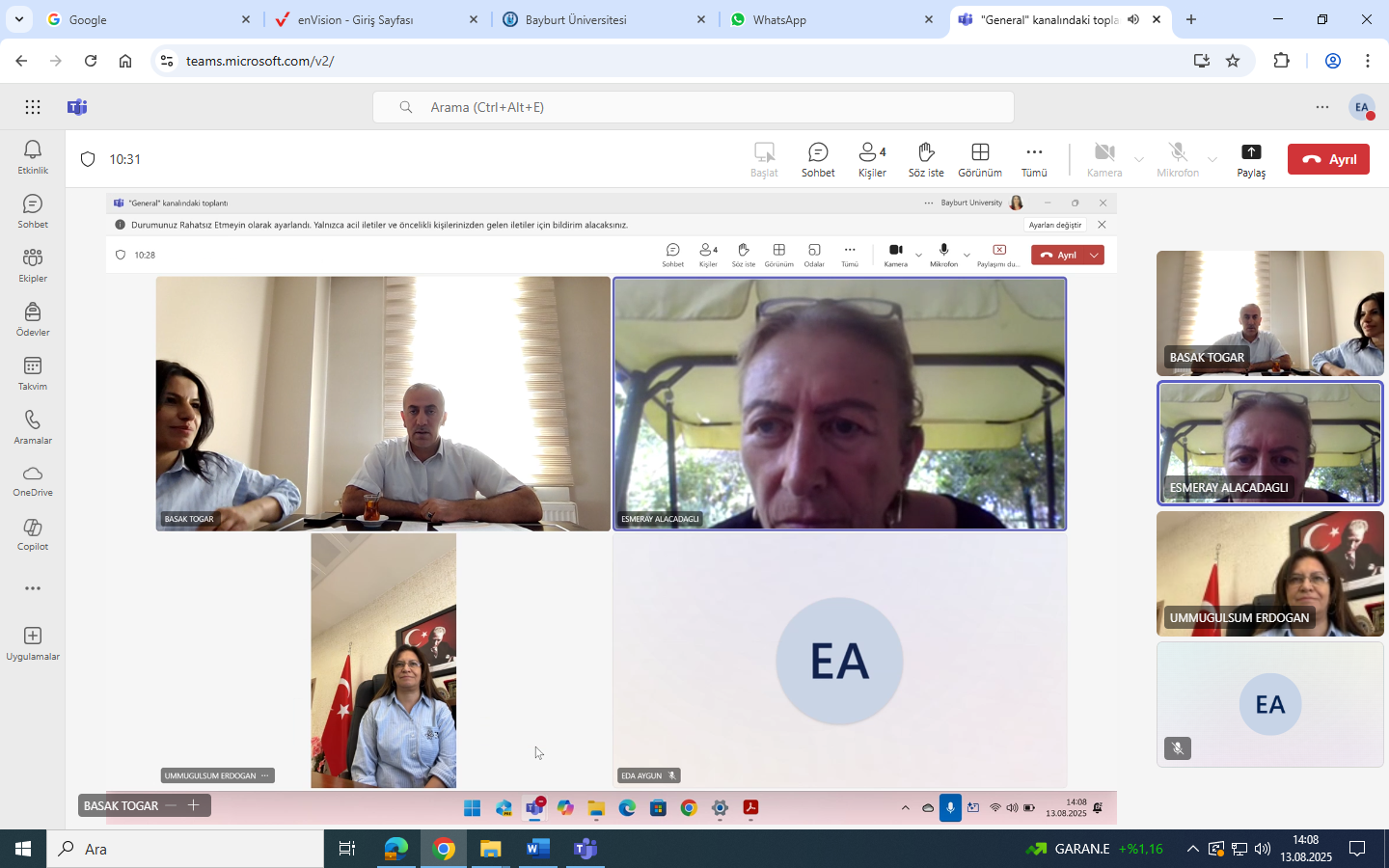Mute the browser tab audio speaker icon

click(1133, 19)
